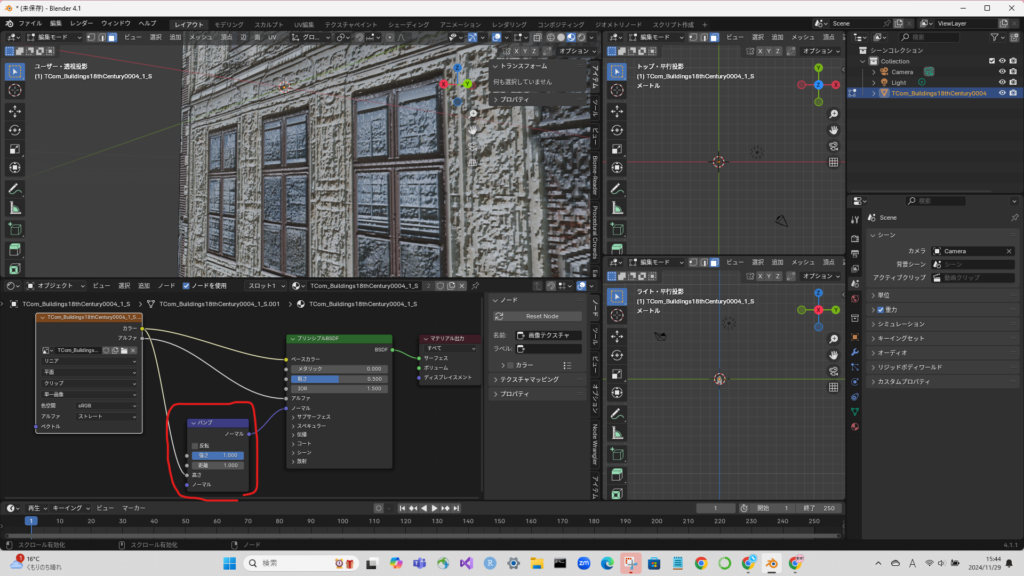Toggle the ノードを使用 checkbox
The image size is (1024, 576).
pos(185,285)
